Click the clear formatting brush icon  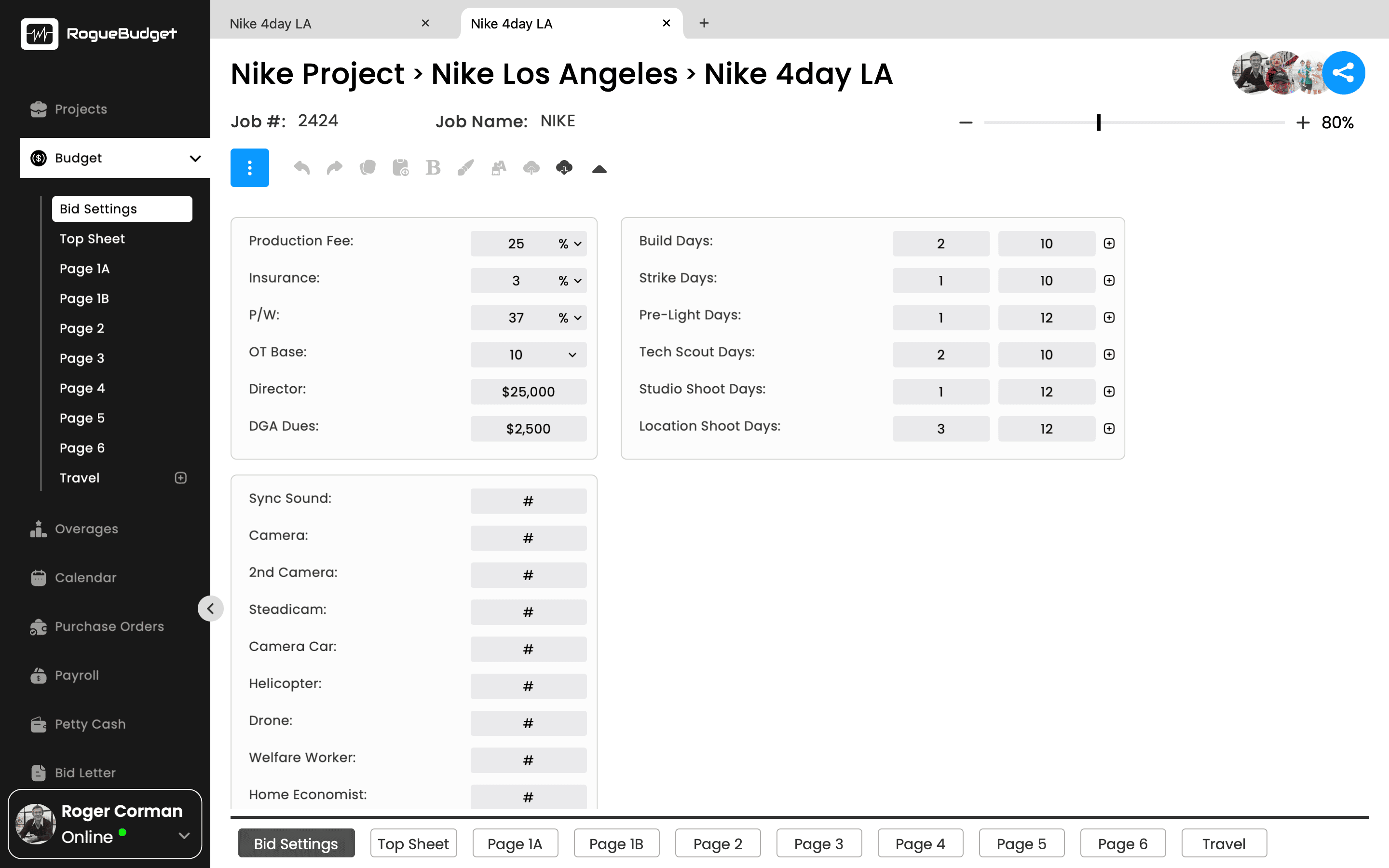tap(499, 168)
